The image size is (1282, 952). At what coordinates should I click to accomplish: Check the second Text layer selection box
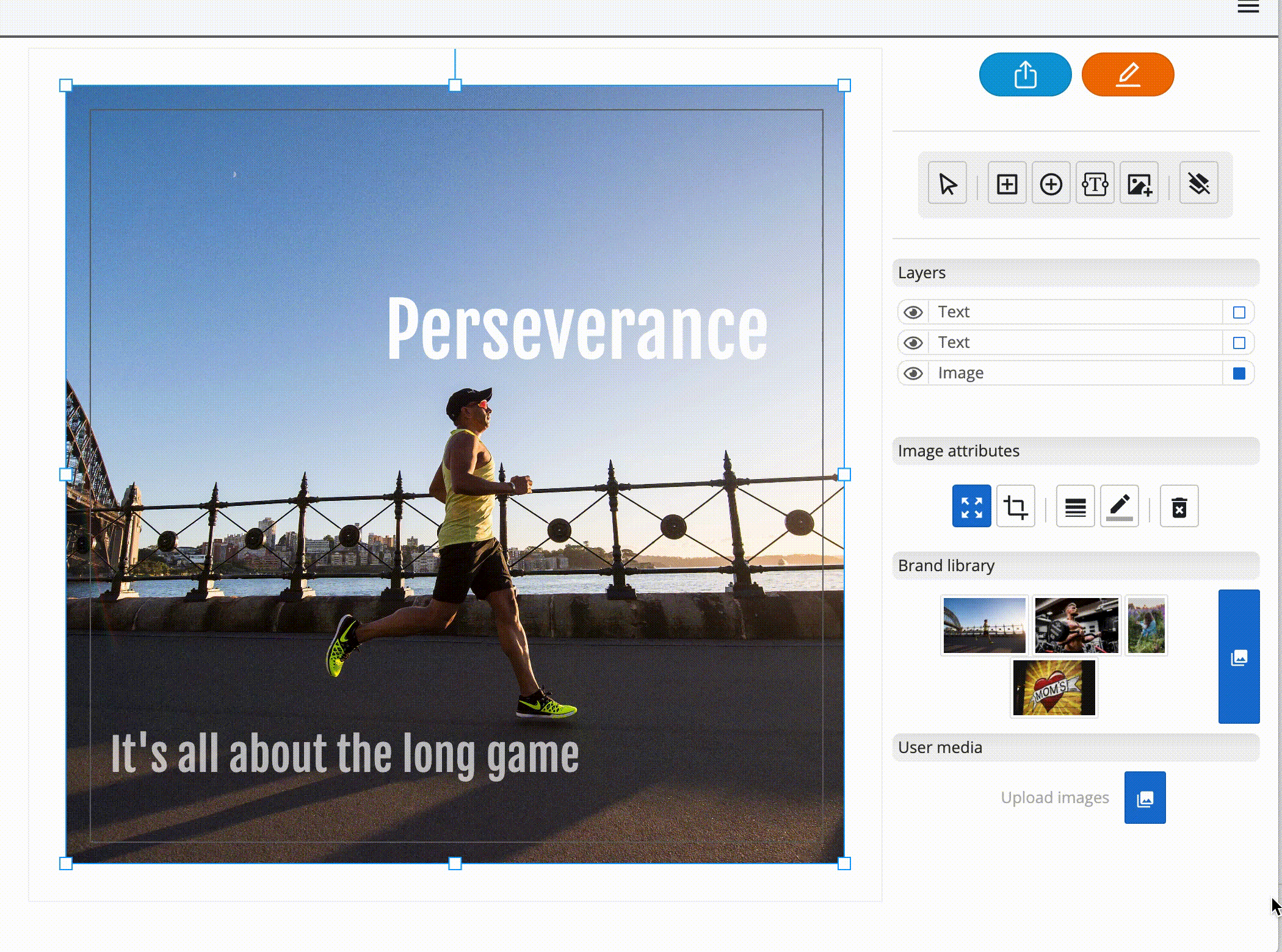[x=1239, y=343]
